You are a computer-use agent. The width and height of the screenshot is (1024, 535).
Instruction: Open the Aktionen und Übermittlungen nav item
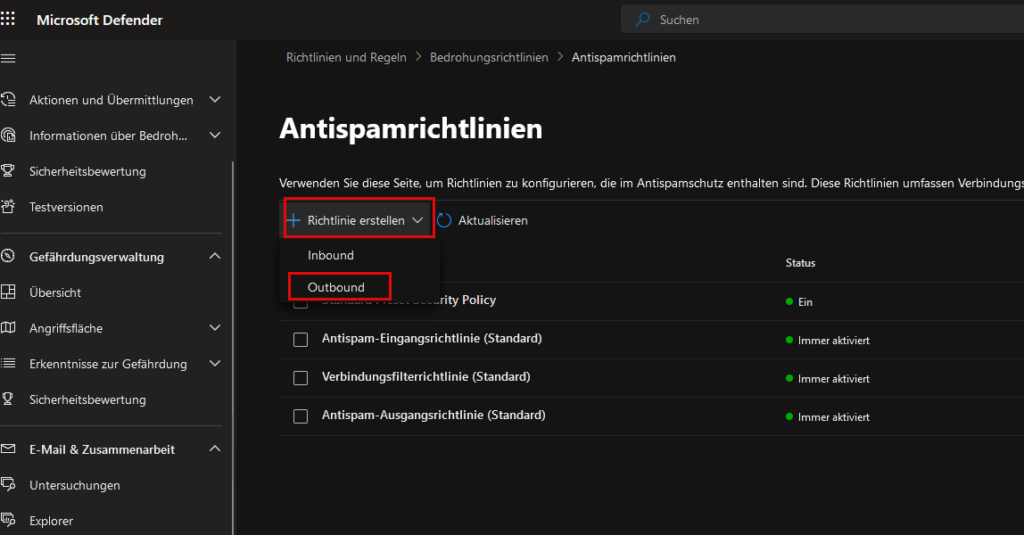point(111,100)
